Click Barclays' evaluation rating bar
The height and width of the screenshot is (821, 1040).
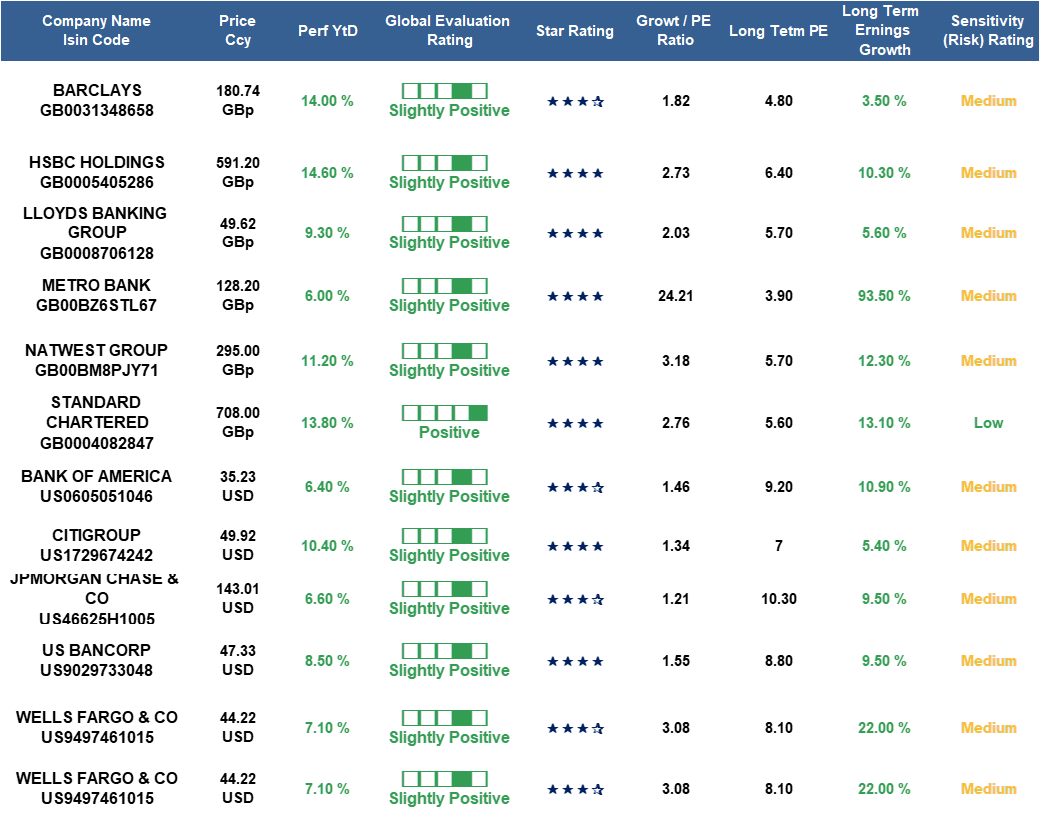444,91
